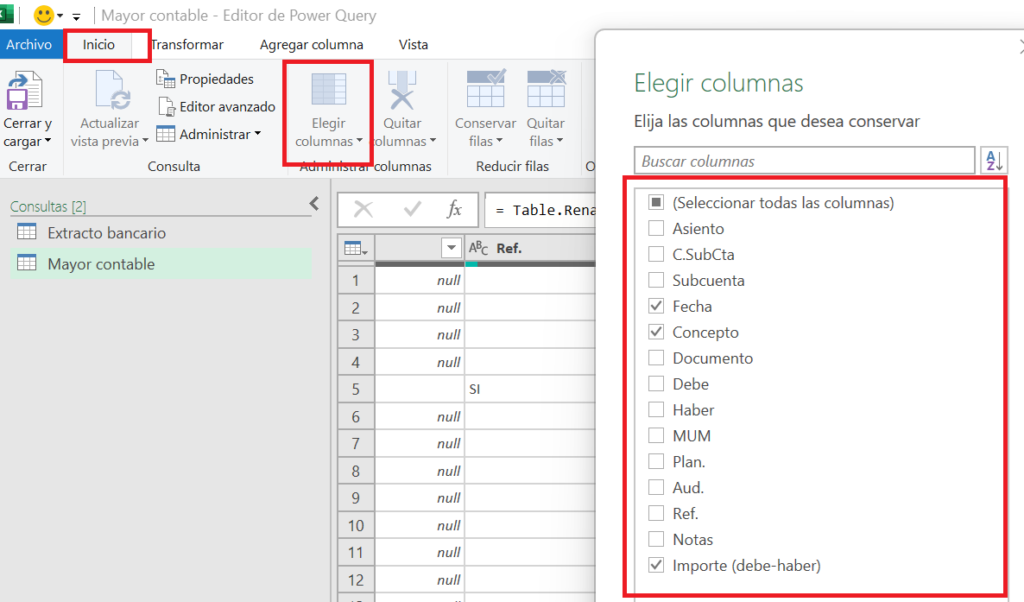This screenshot has height=602, width=1024.
Task: Click the null cell in row 1
Action: coord(419,281)
